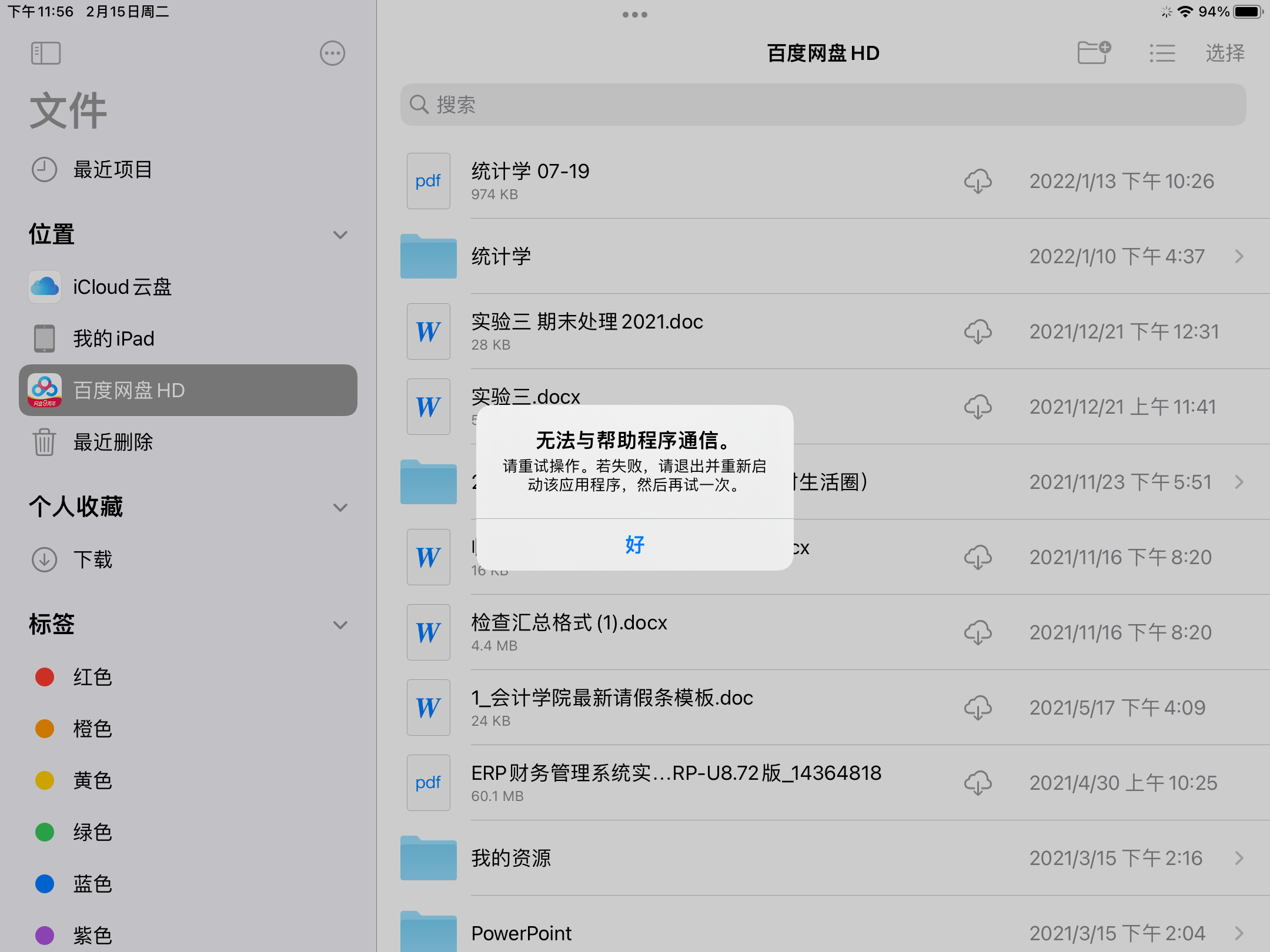Screen dimensions: 1270x952
Task: Download 统计学 07-19 via cloud icon
Action: [978, 181]
